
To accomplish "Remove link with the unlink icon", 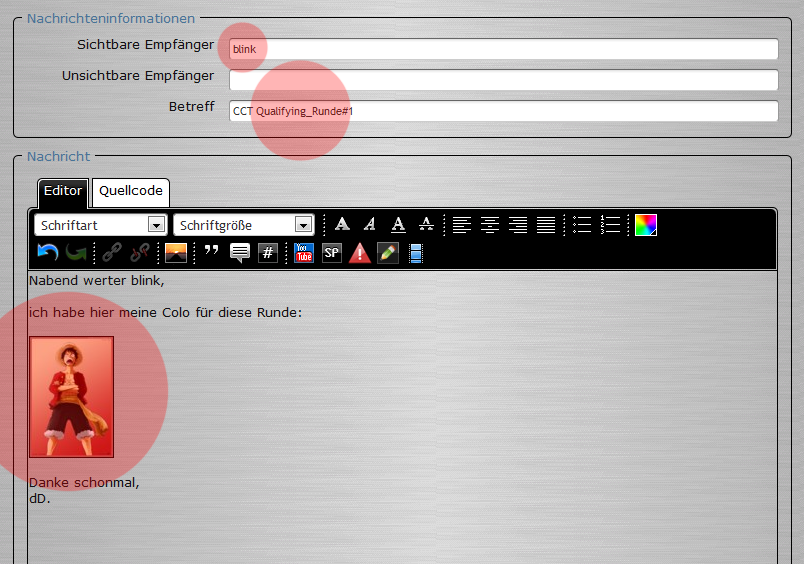I will (x=139, y=253).
